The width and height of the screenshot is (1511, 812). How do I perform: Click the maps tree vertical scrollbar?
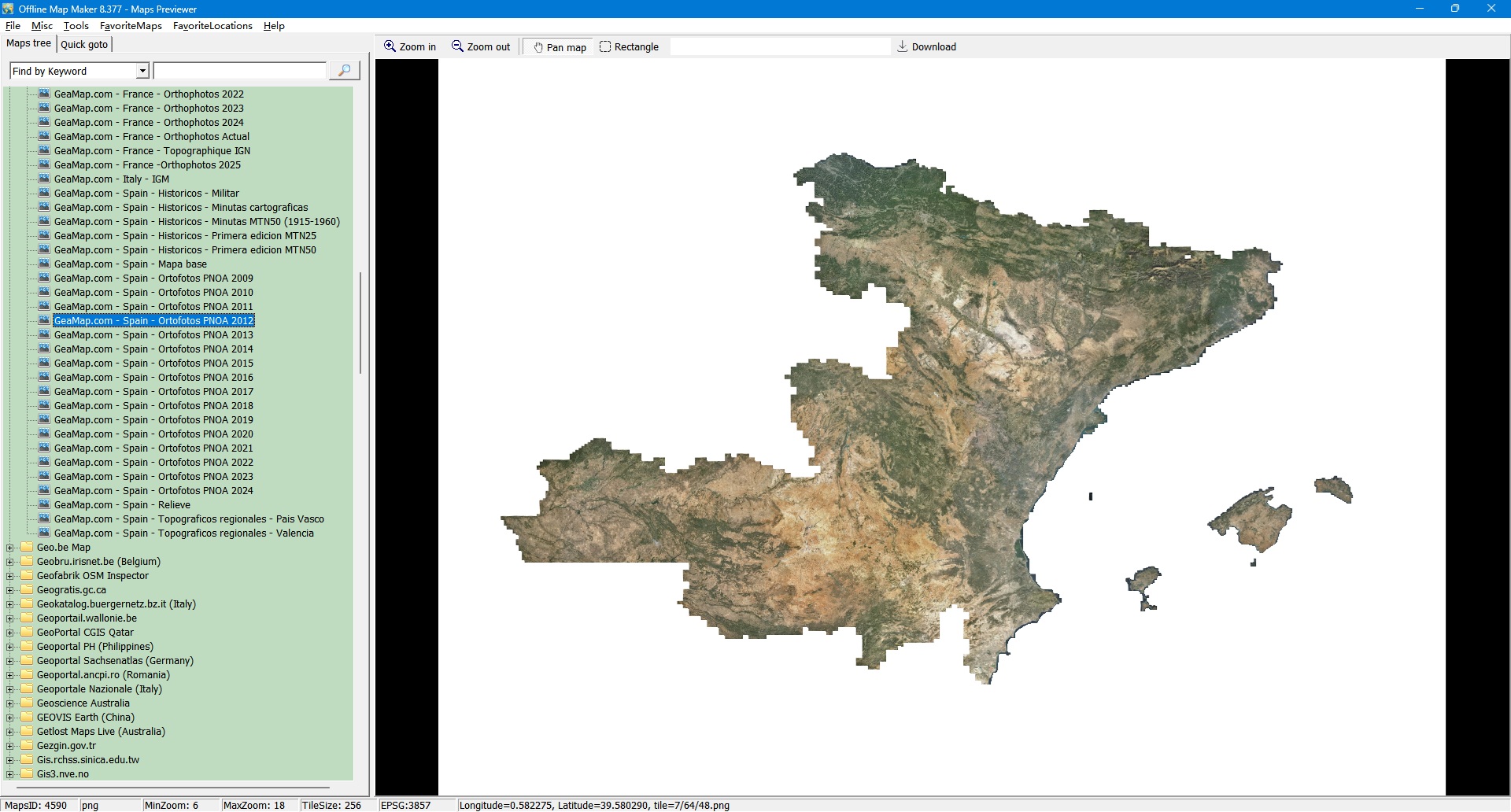tap(360, 323)
